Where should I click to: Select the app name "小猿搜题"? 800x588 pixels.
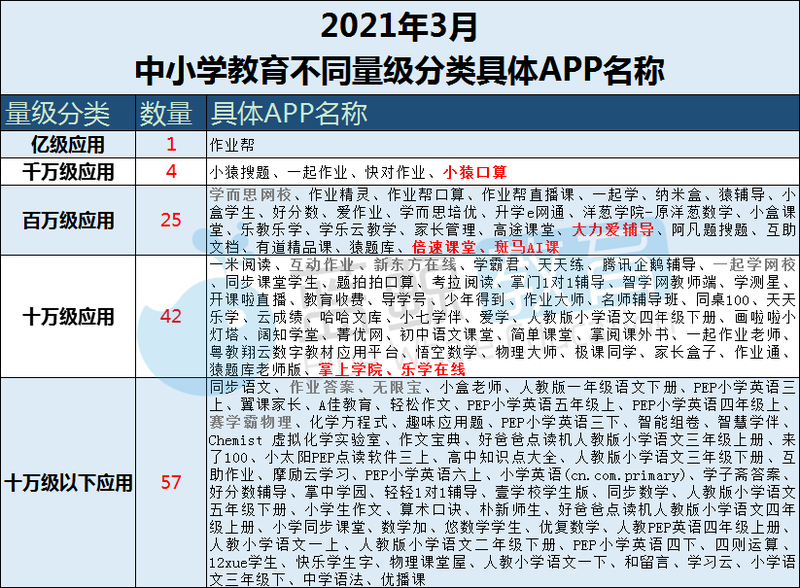[239, 173]
